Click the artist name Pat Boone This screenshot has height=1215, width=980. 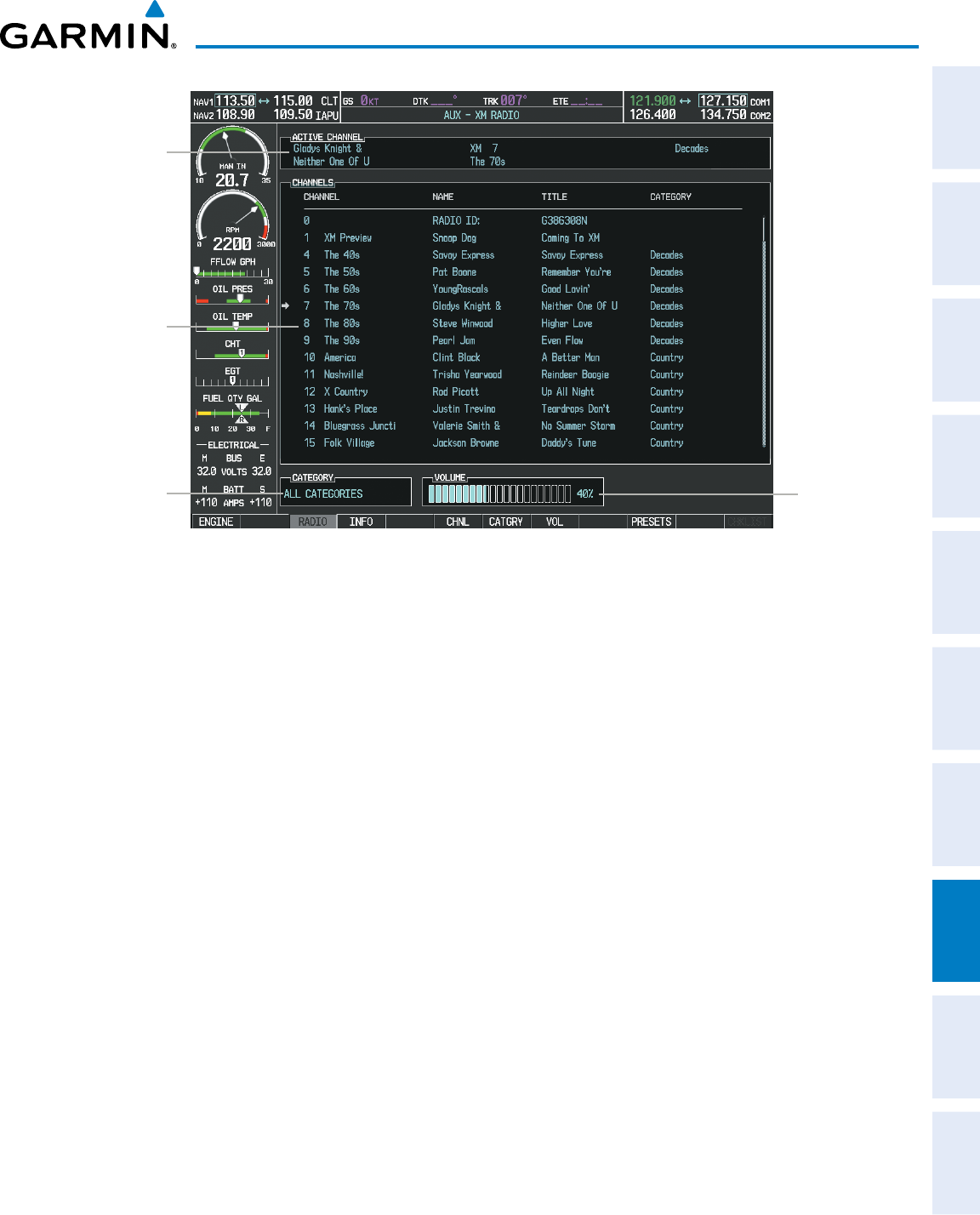click(454, 271)
